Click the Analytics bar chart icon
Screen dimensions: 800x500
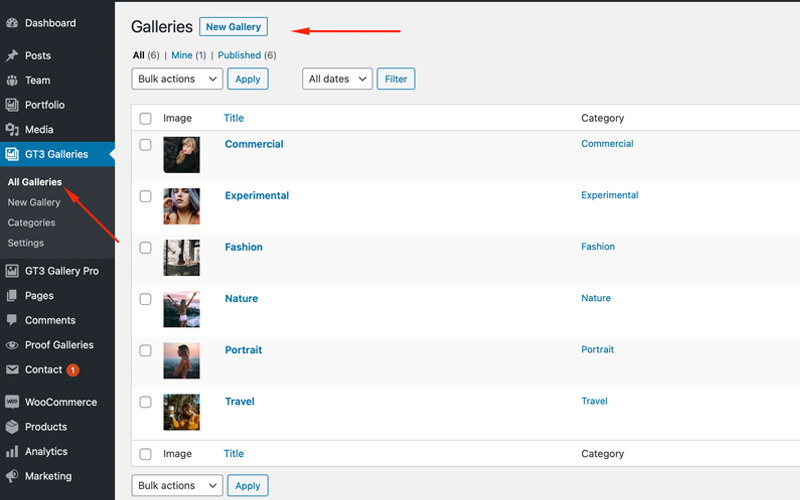[12, 452]
